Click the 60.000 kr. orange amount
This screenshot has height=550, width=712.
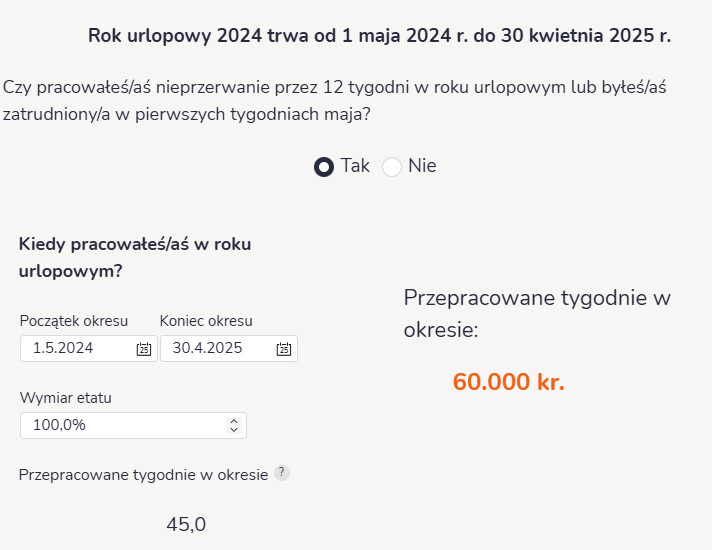point(508,382)
